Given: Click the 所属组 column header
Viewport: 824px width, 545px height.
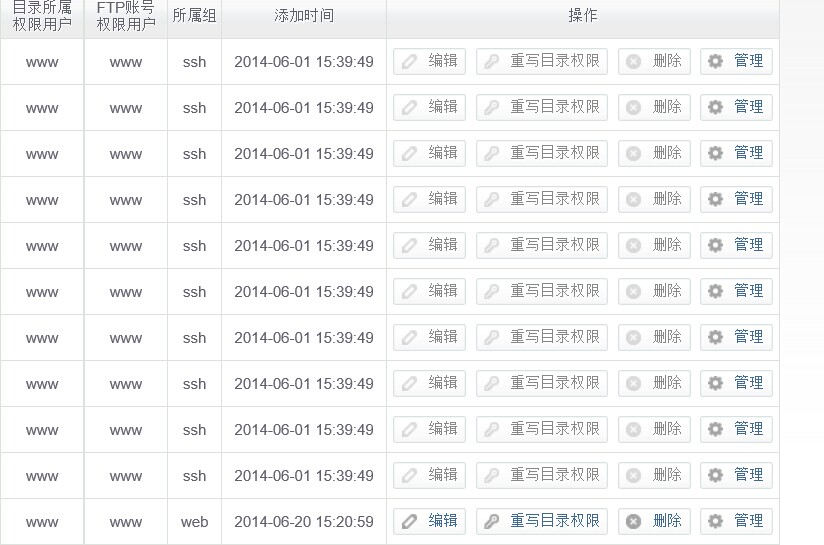Looking at the screenshot, I should (x=194, y=16).
